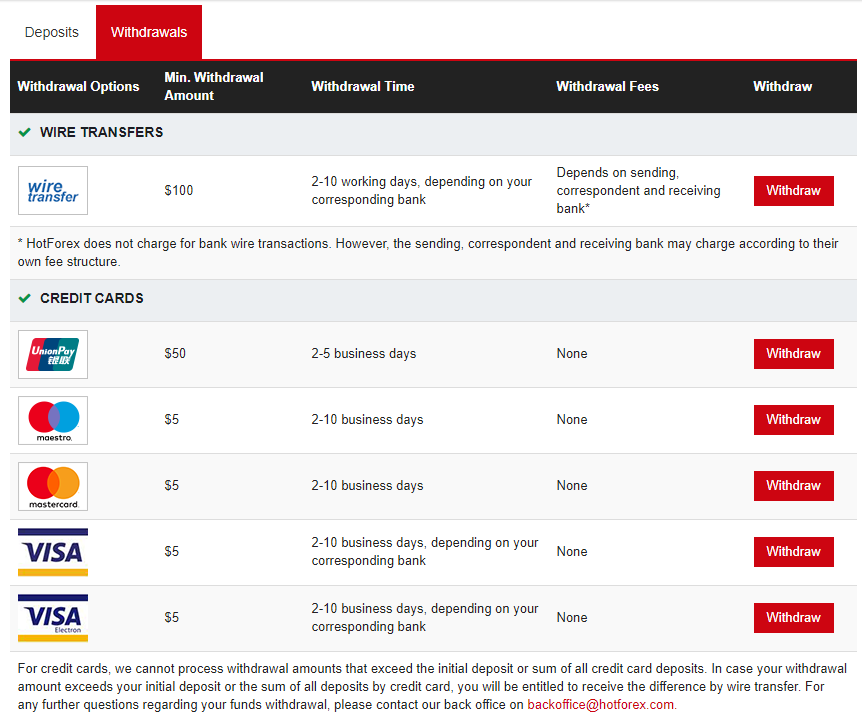The height and width of the screenshot is (717, 862).
Task: Click 'None' fee in UnionPay row
Action: coord(572,354)
